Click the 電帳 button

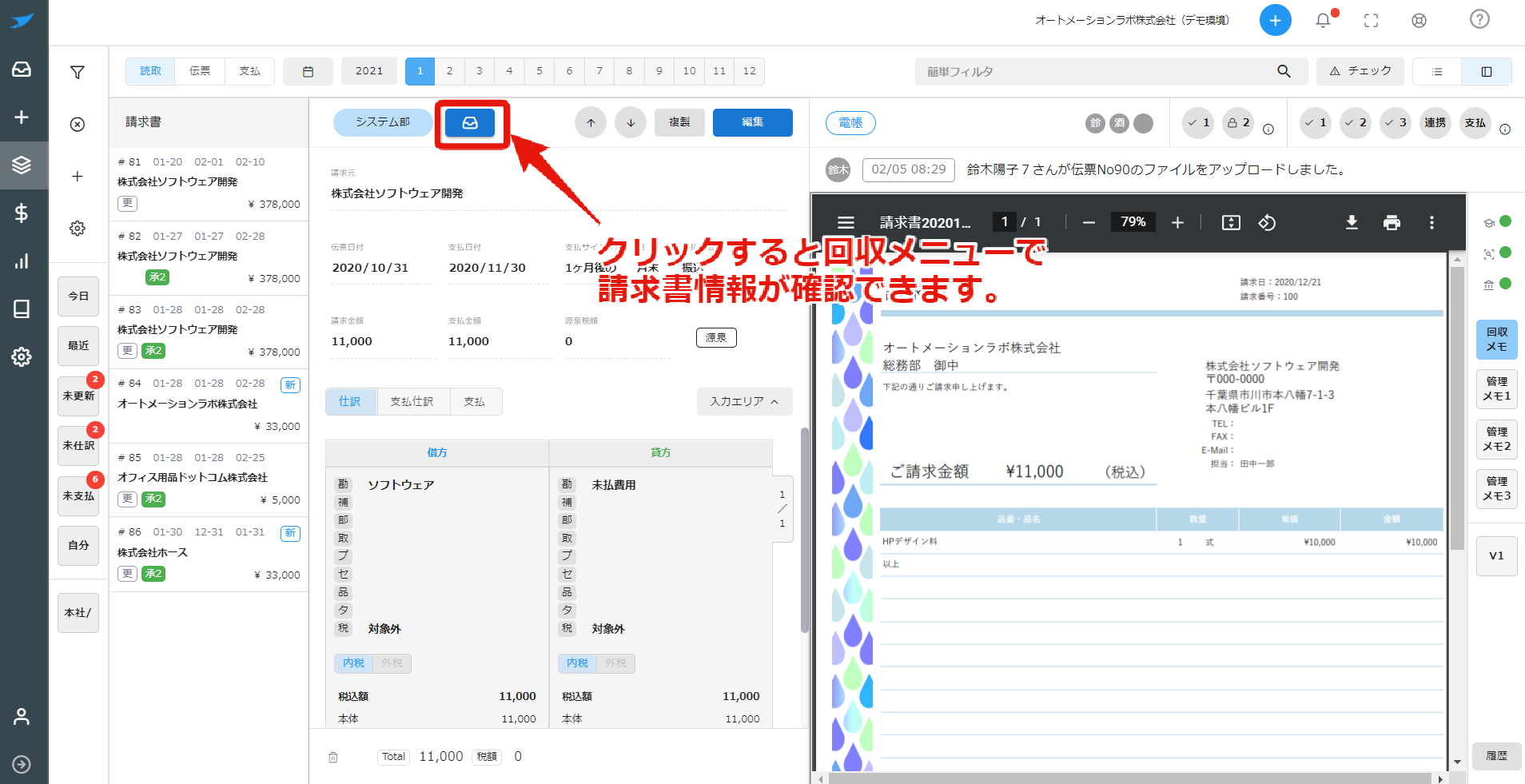pyautogui.click(x=850, y=123)
